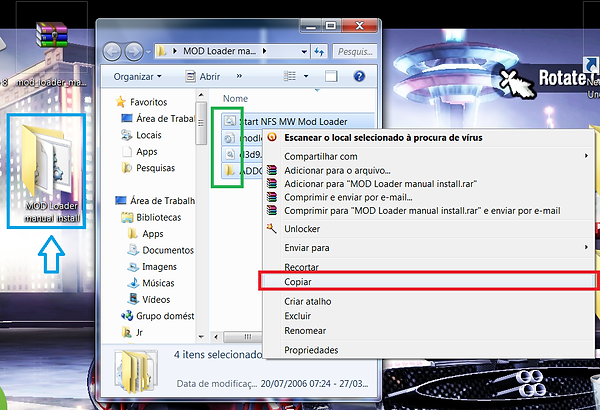The image size is (600, 410).
Task: Click the Abrir toolbar button
Action: coord(203,77)
